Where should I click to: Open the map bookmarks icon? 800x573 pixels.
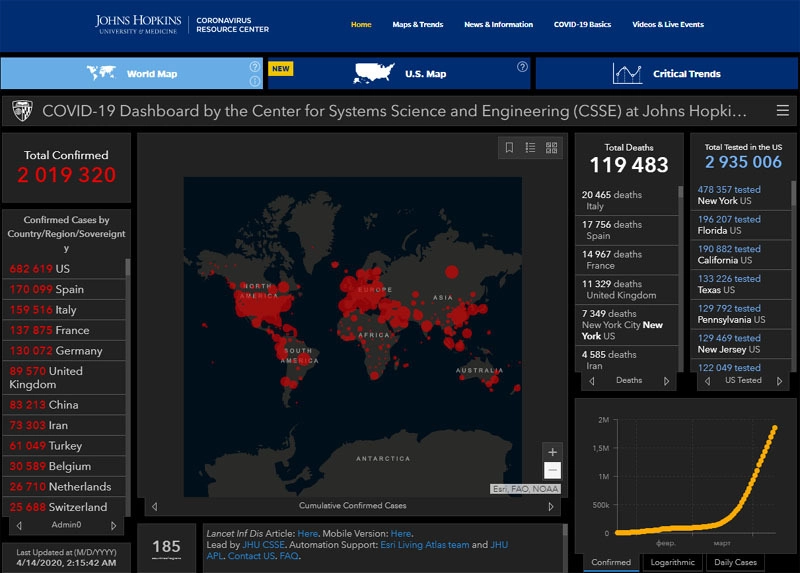pos(509,148)
